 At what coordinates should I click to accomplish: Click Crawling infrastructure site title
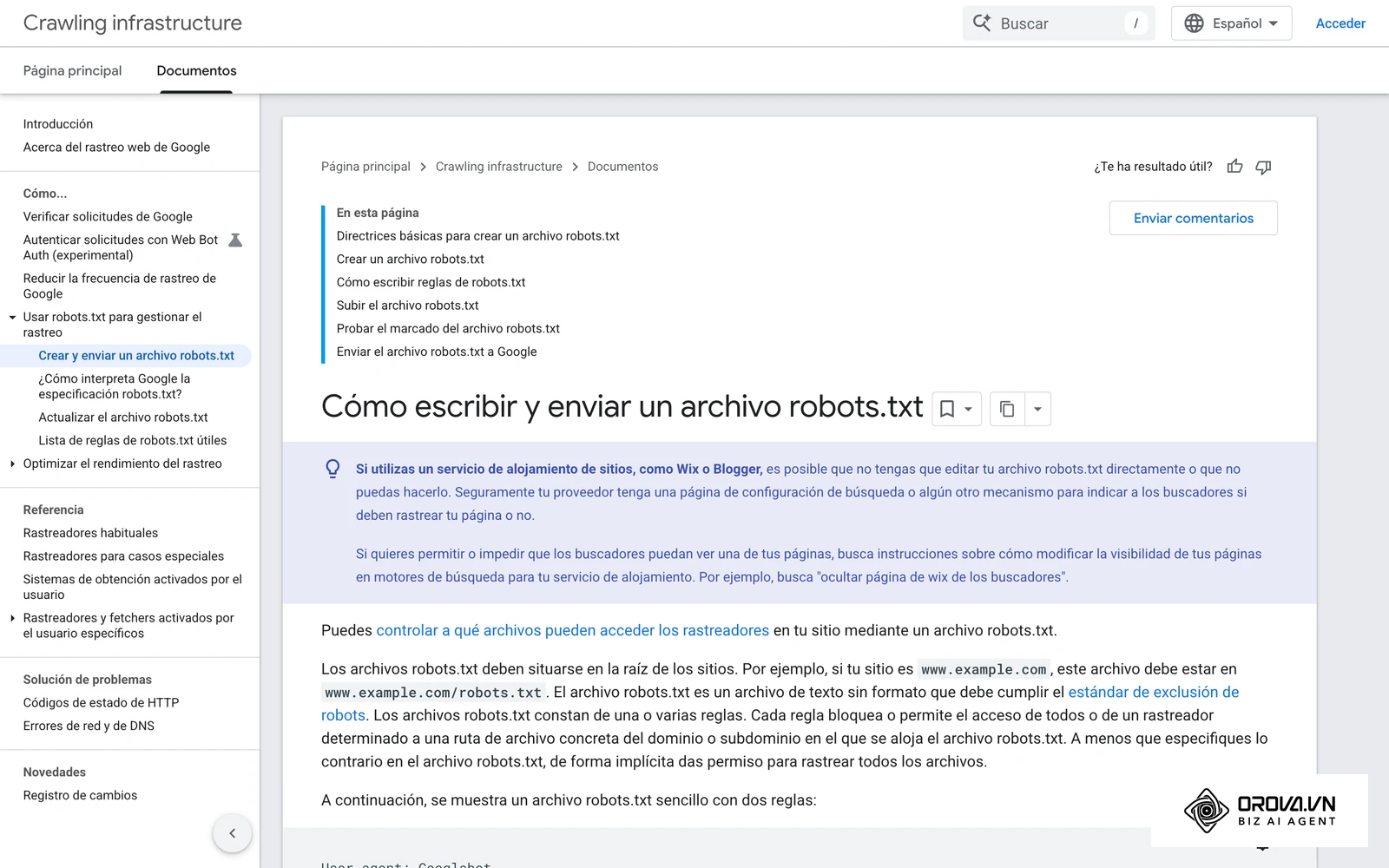click(x=133, y=23)
